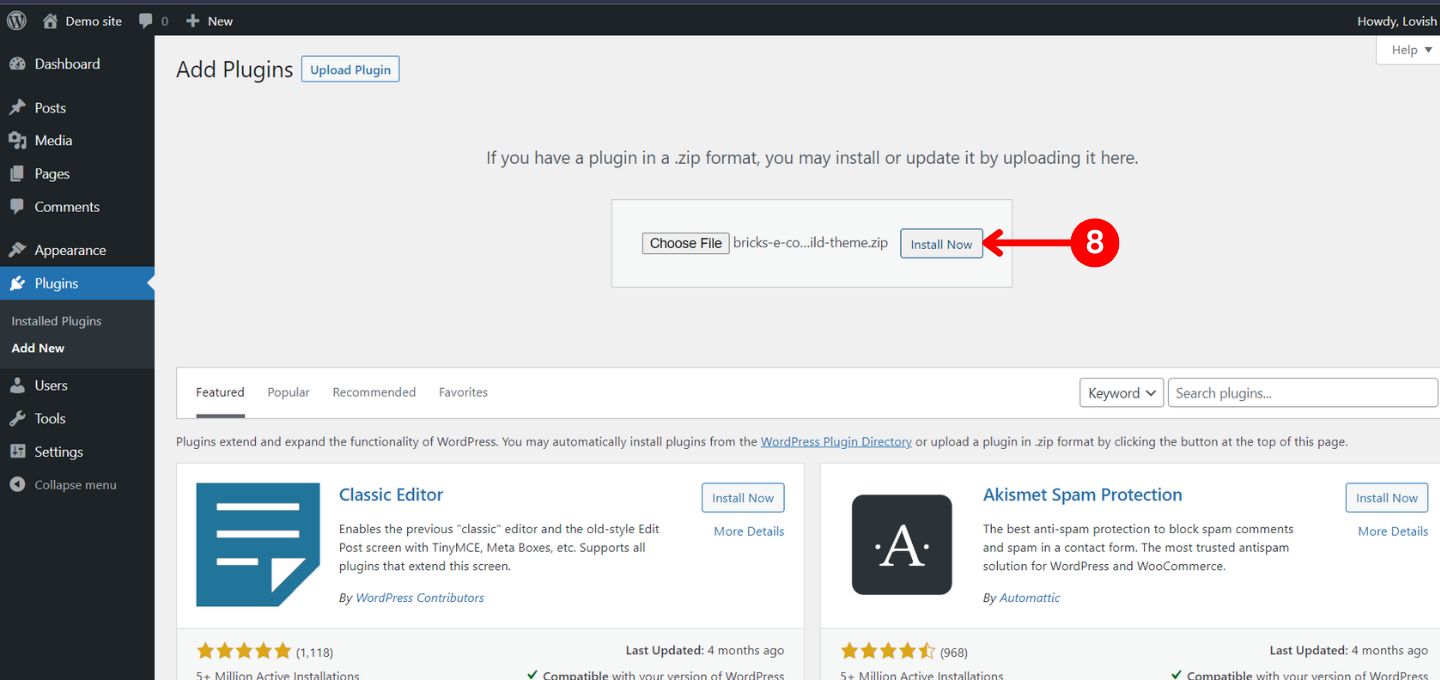The width and height of the screenshot is (1440, 680).
Task: Click the Collapse menu arrow icon
Action: pos(17,485)
